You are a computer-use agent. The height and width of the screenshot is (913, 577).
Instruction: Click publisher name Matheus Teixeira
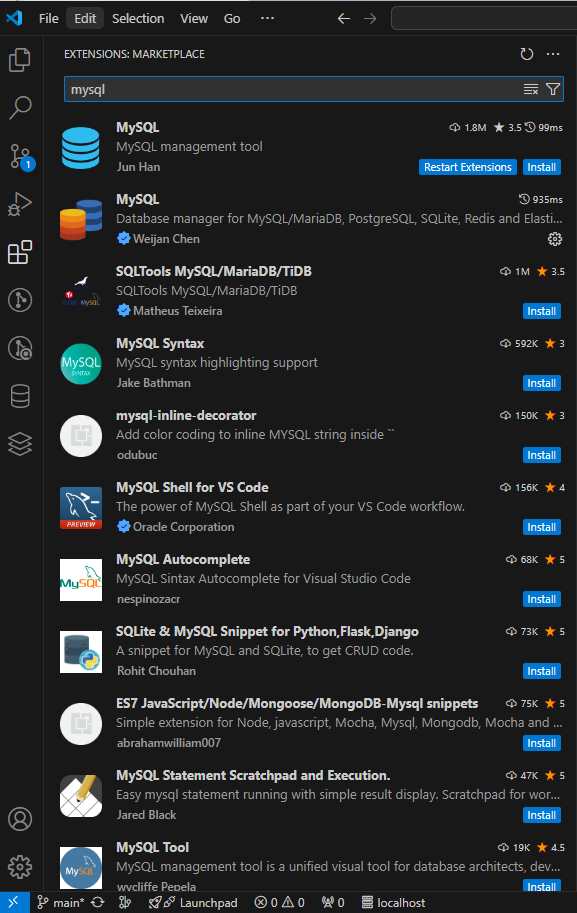178,311
